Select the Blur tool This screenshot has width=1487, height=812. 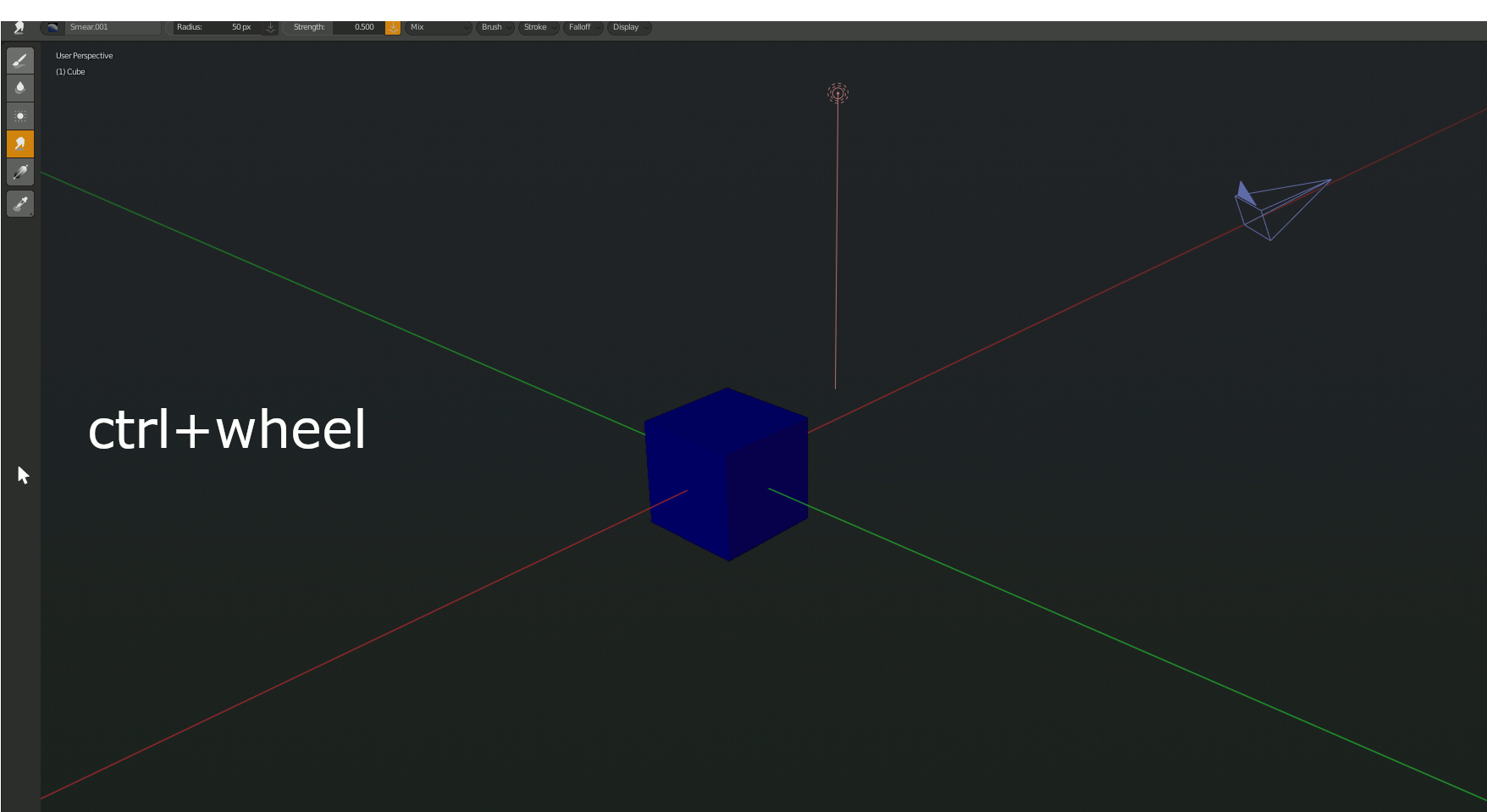[x=20, y=88]
